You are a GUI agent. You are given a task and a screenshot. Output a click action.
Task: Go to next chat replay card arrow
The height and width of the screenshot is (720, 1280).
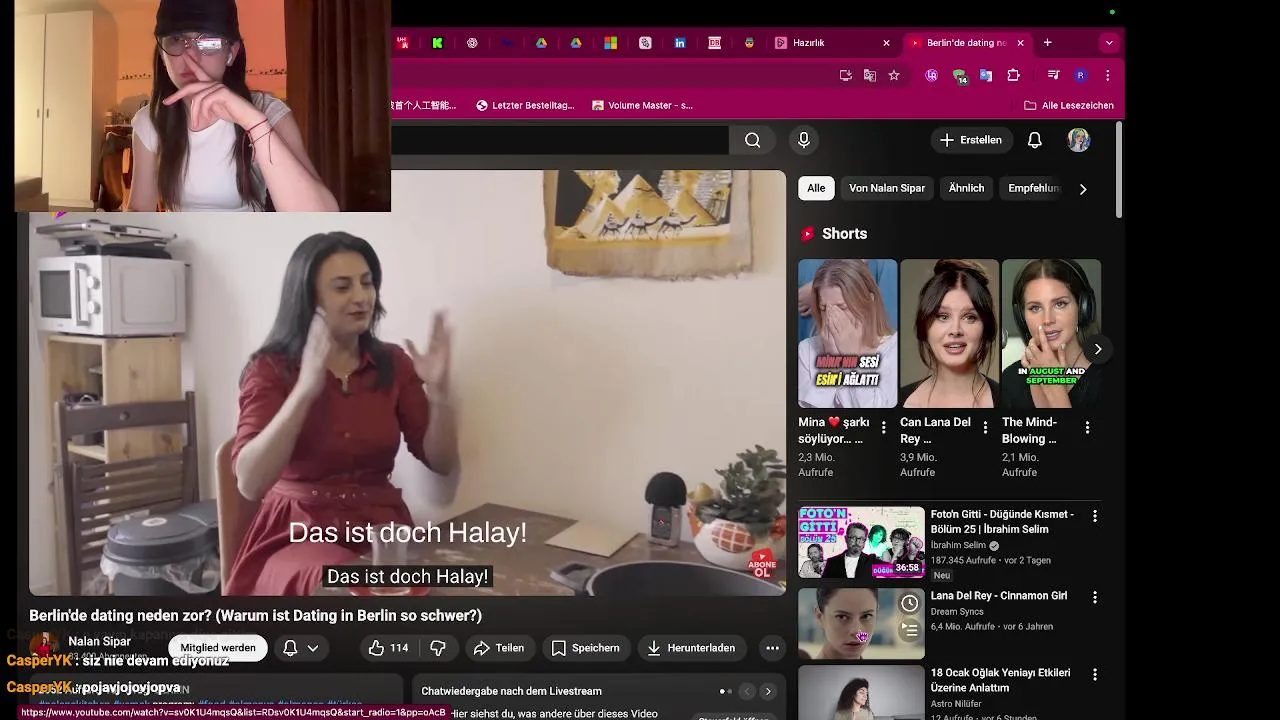click(768, 691)
